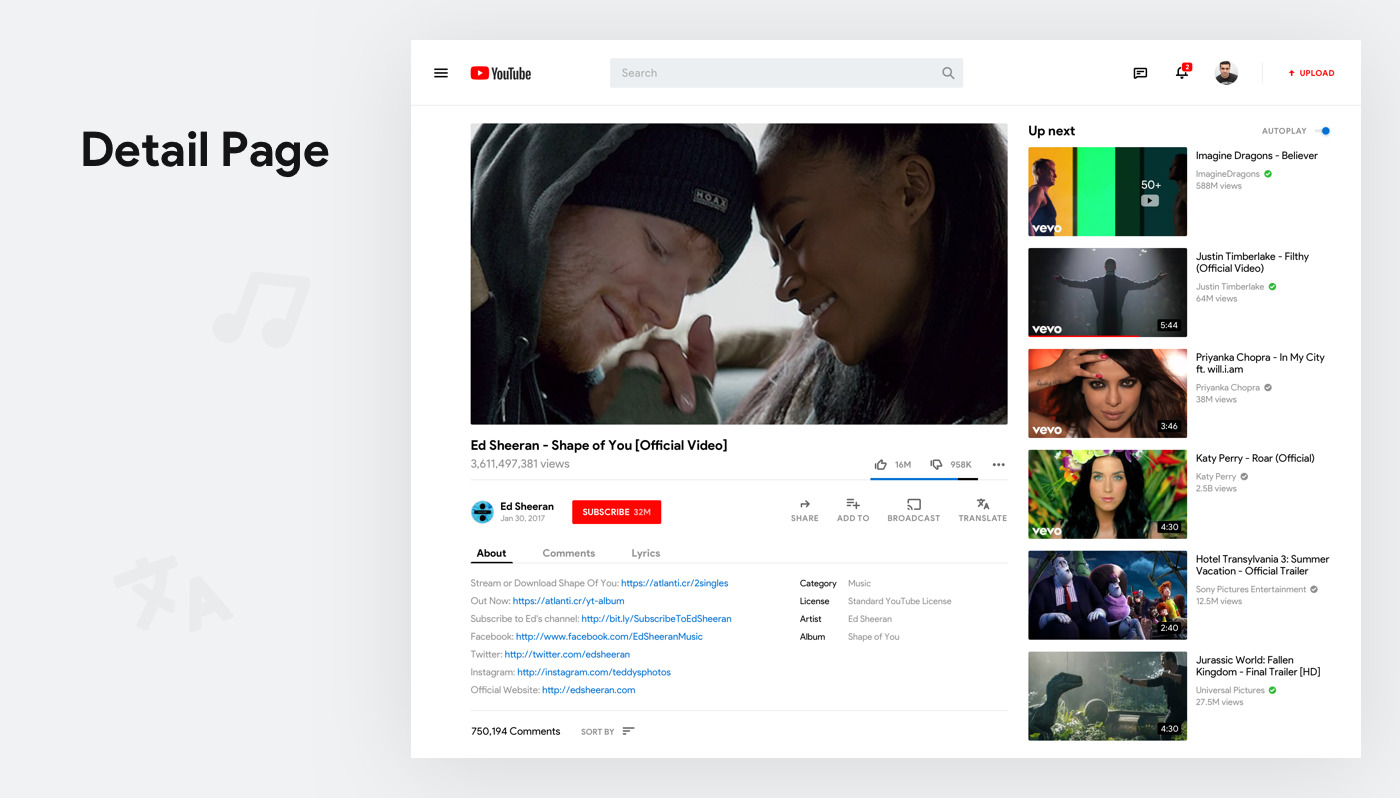The height and width of the screenshot is (798, 1400).
Task: Click the Broadcast cast icon
Action: tap(914, 504)
